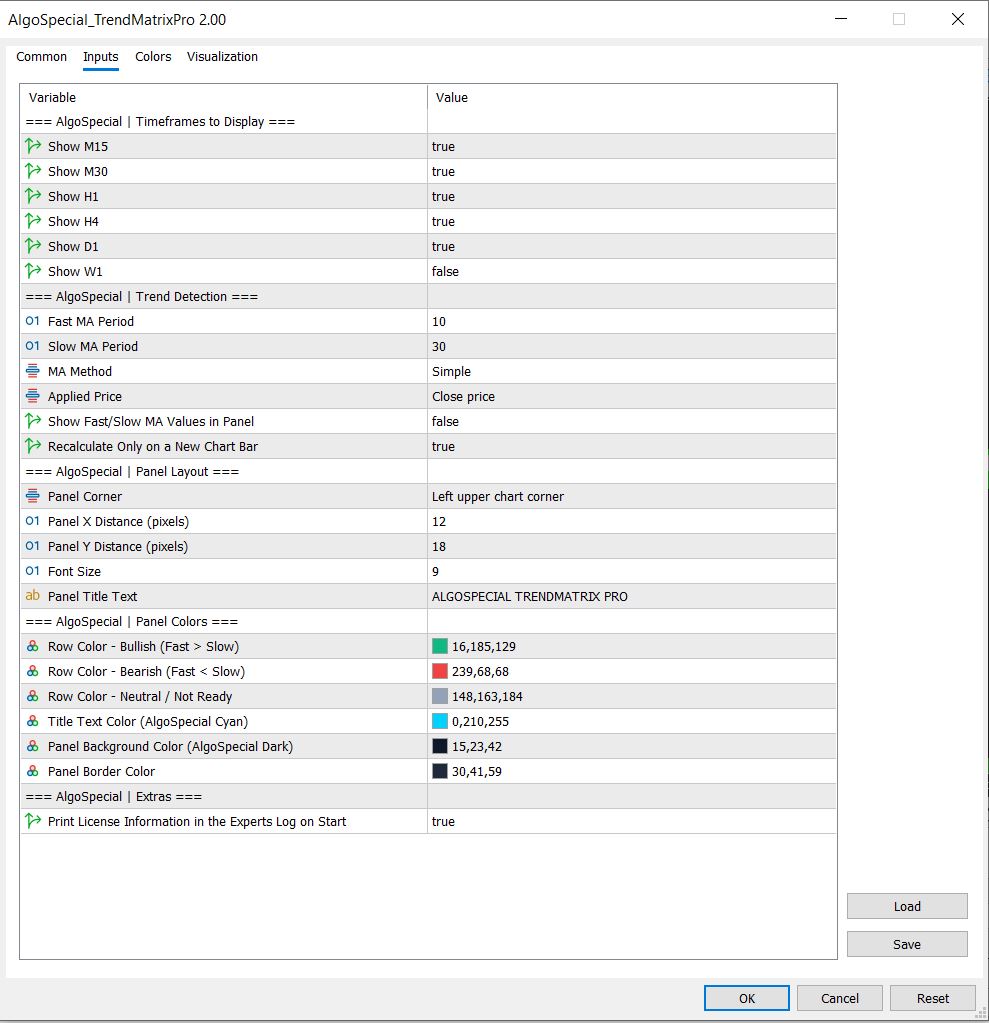The image size is (989, 1023).
Task: Select the Inputs tab
Action: coord(100,57)
